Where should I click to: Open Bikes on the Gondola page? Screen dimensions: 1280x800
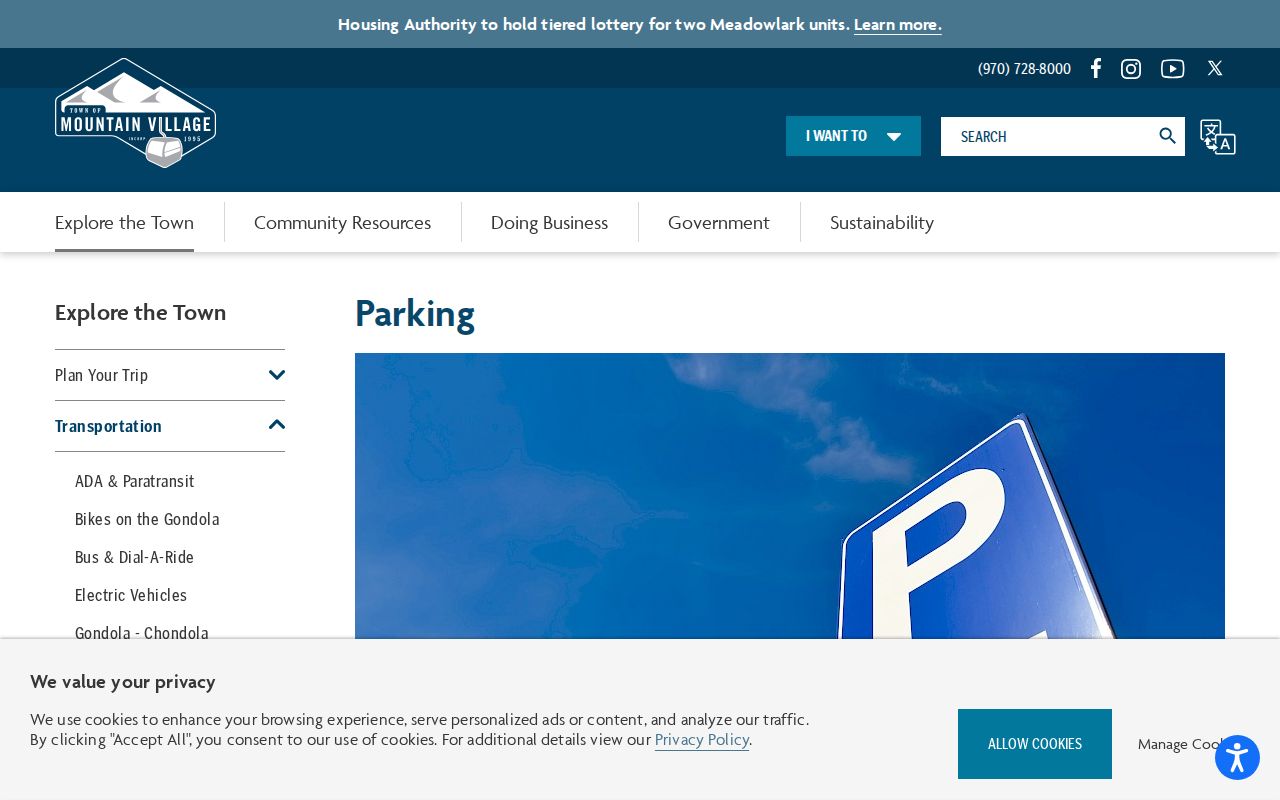pyautogui.click(x=147, y=519)
